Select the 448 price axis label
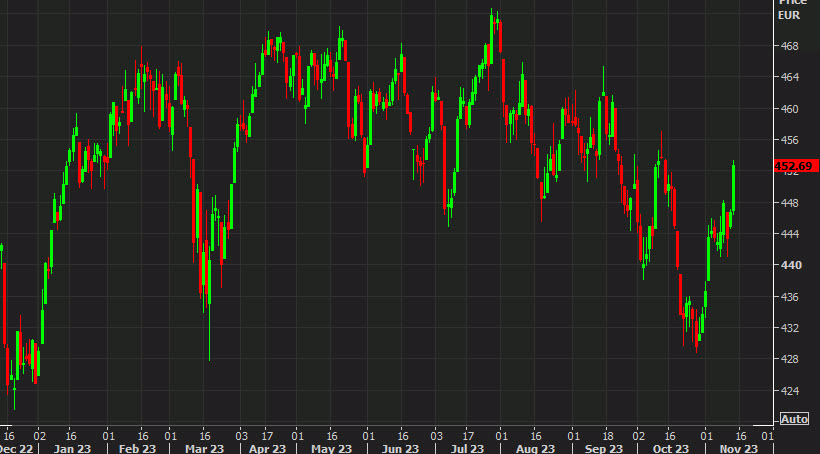 pyautogui.click(x=788, y=202)
